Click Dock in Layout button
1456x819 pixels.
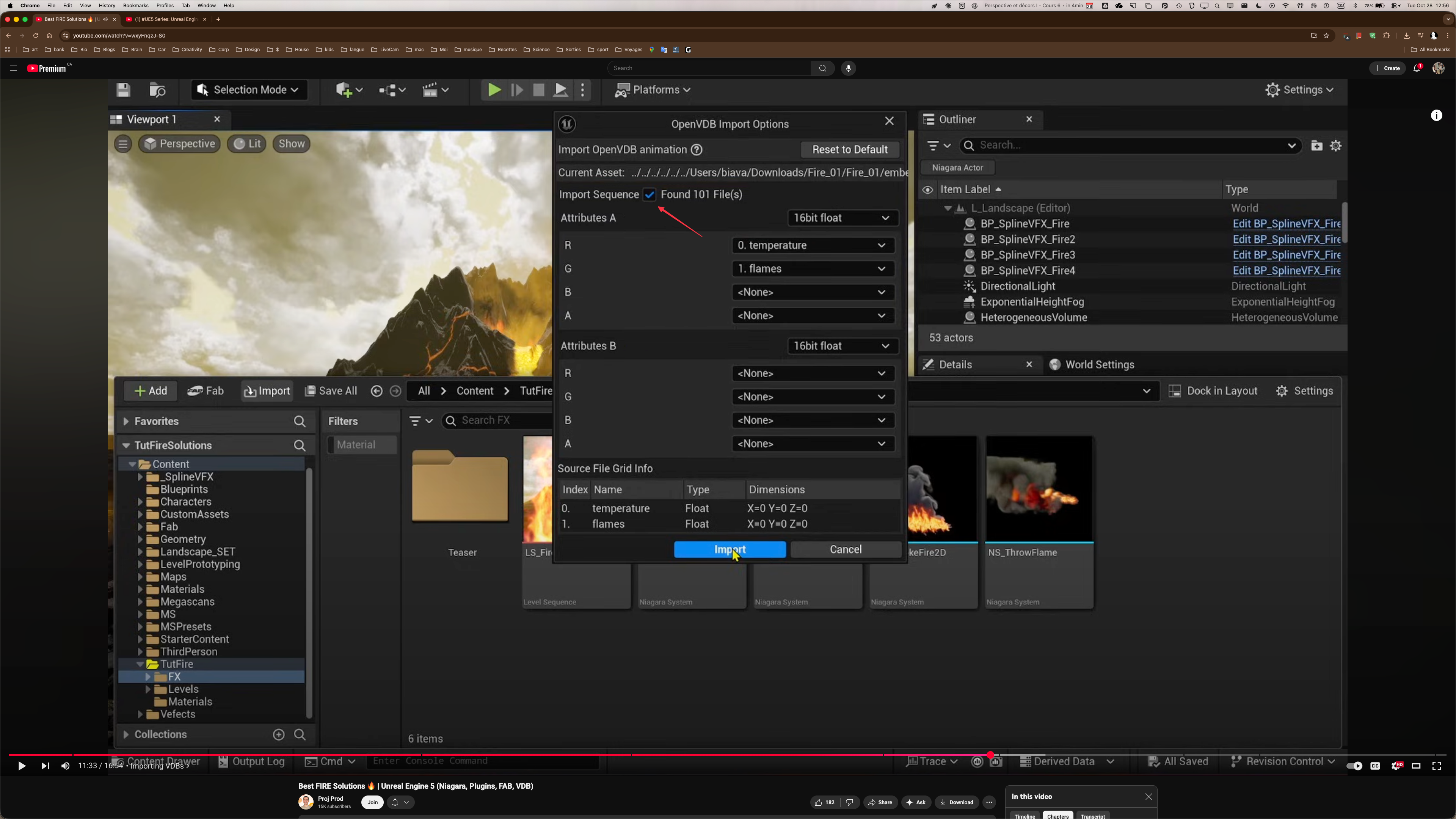coord(1213,391)
